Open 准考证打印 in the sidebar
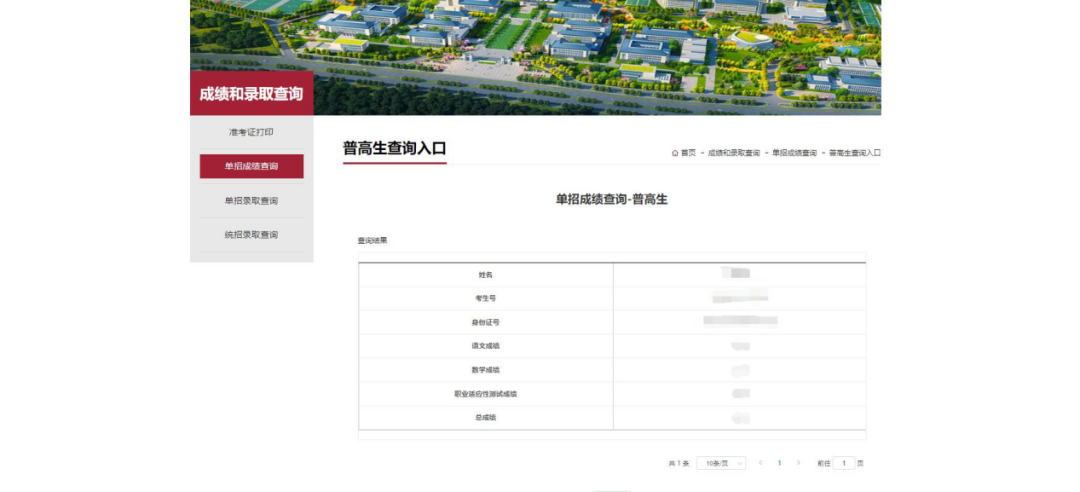 click(x=251, y=132)
